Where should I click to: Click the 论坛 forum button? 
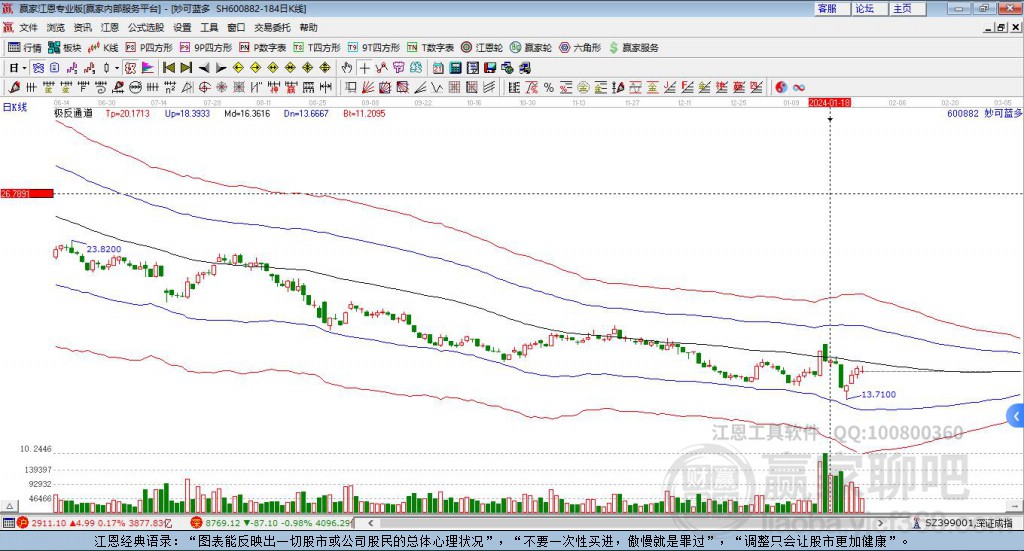point(865,8)
